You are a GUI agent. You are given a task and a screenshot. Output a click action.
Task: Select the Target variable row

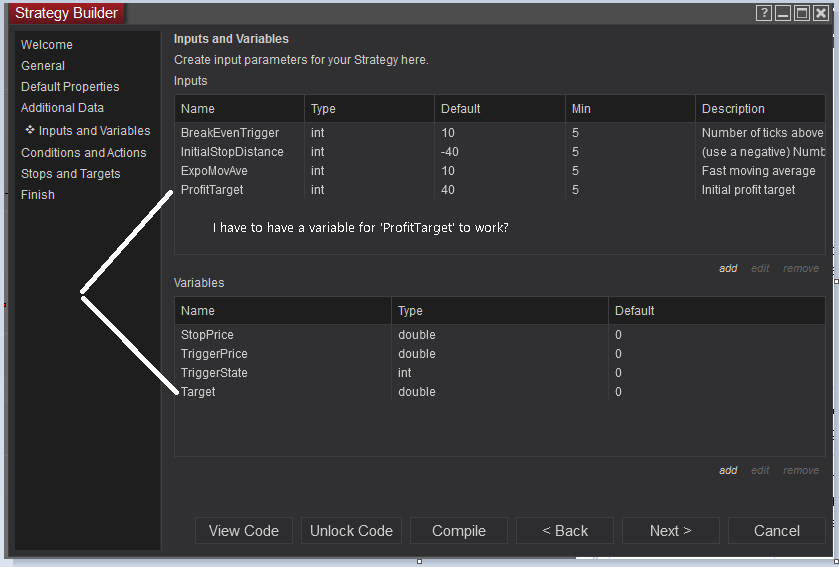[x=198, y=392]
